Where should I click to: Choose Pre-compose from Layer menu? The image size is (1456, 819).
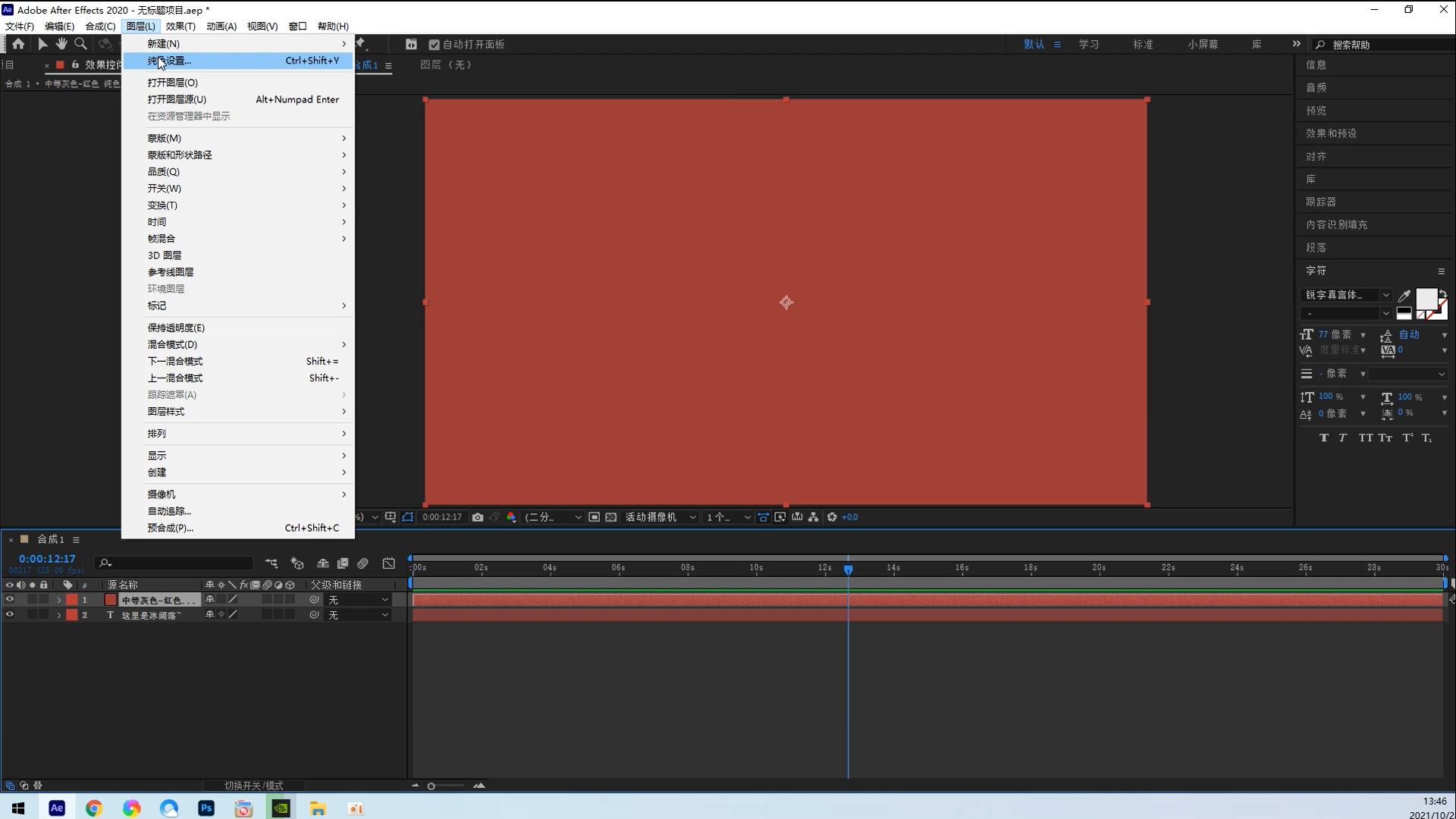pos(171,528)
